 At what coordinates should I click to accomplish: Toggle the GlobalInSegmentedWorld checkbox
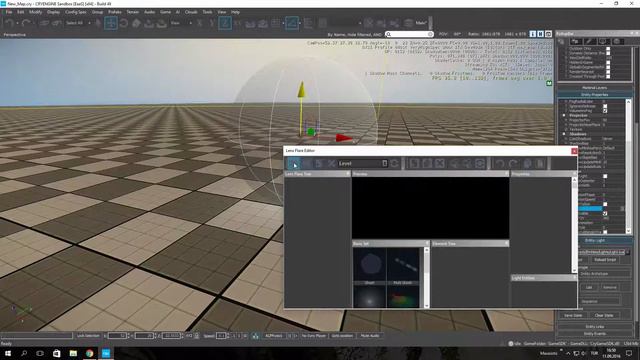[x=608, y=67]
